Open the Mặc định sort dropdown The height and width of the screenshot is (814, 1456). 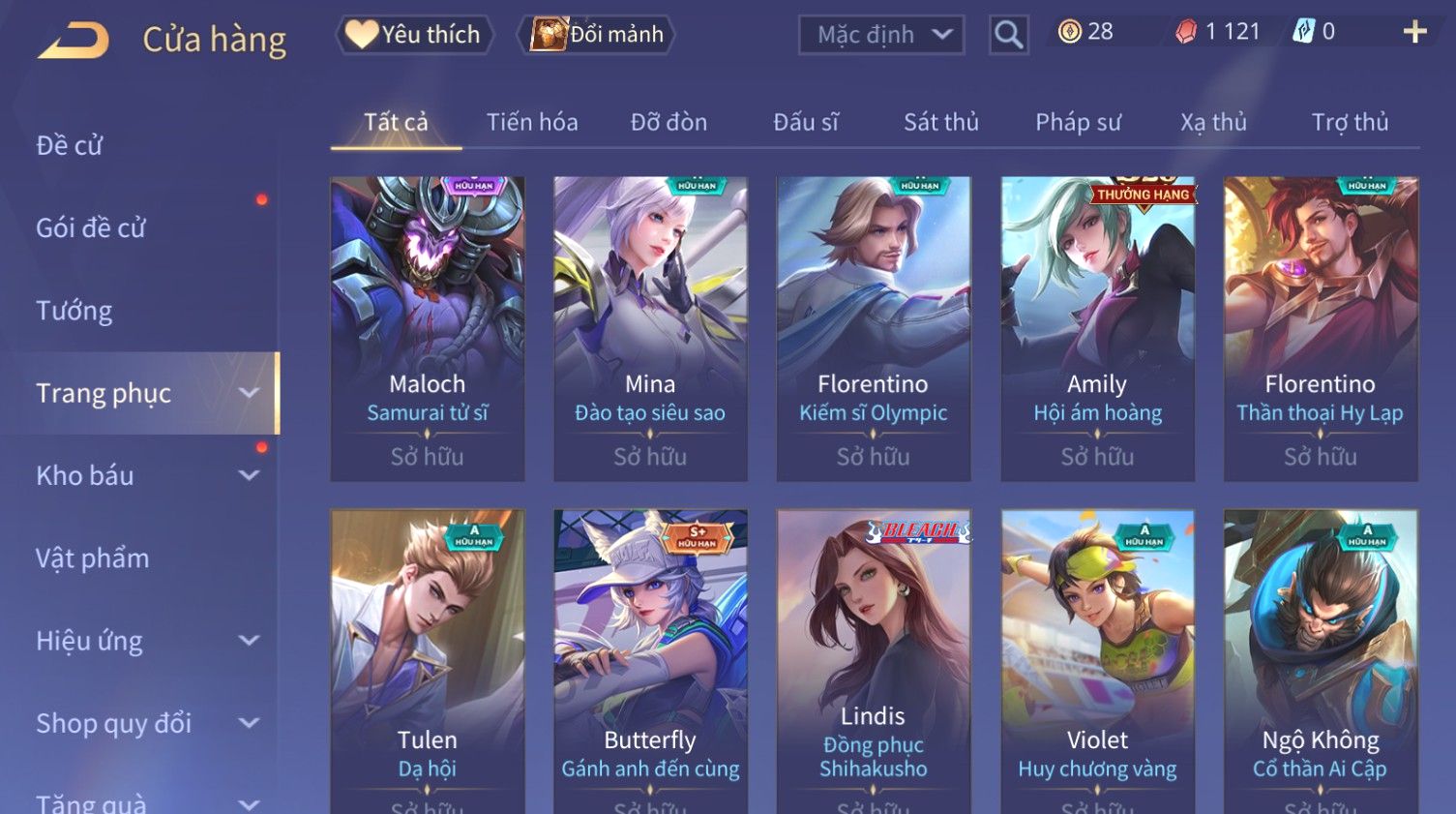[x=881, y=36]
